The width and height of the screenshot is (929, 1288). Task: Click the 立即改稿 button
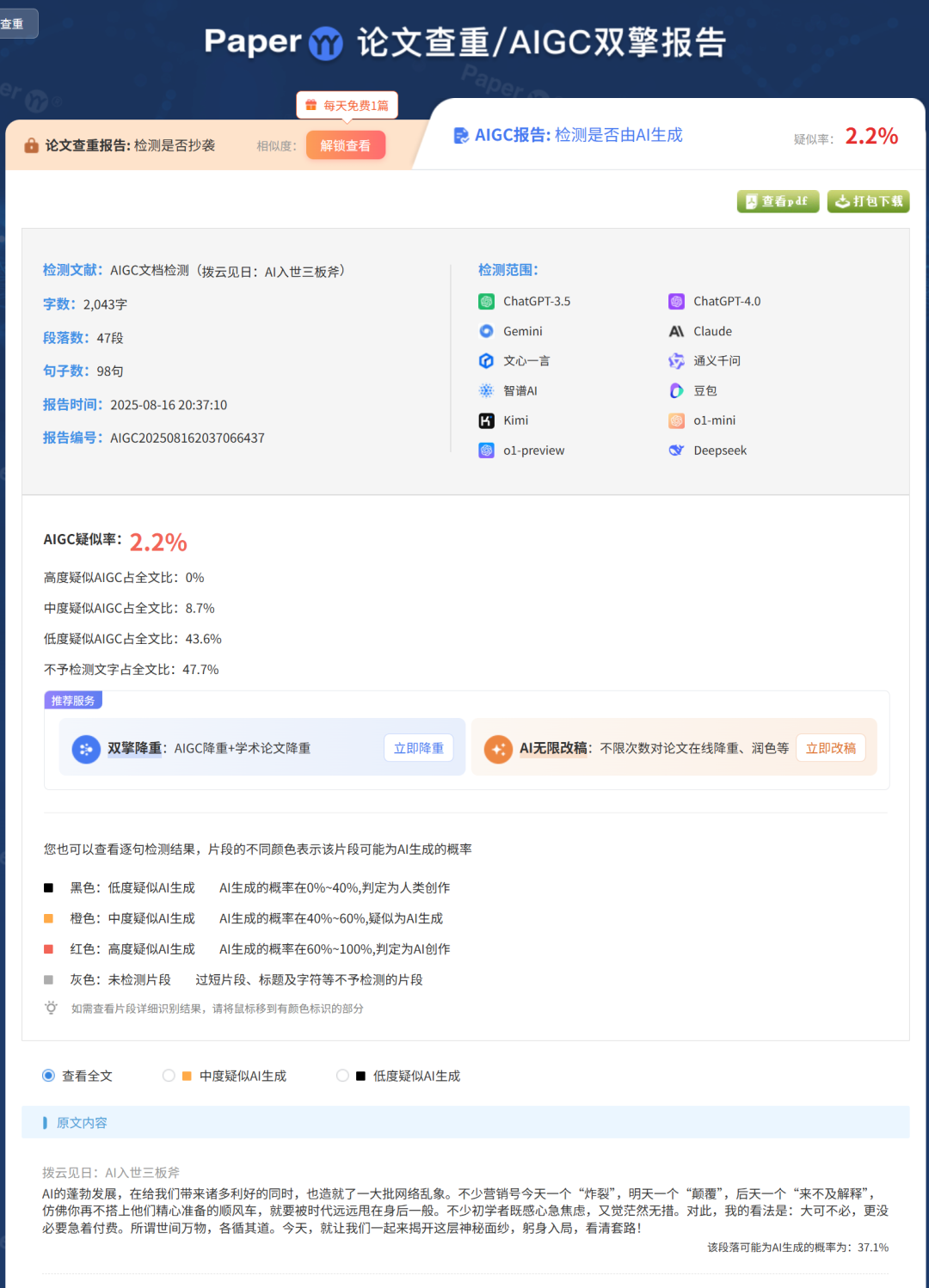(830, 748)
